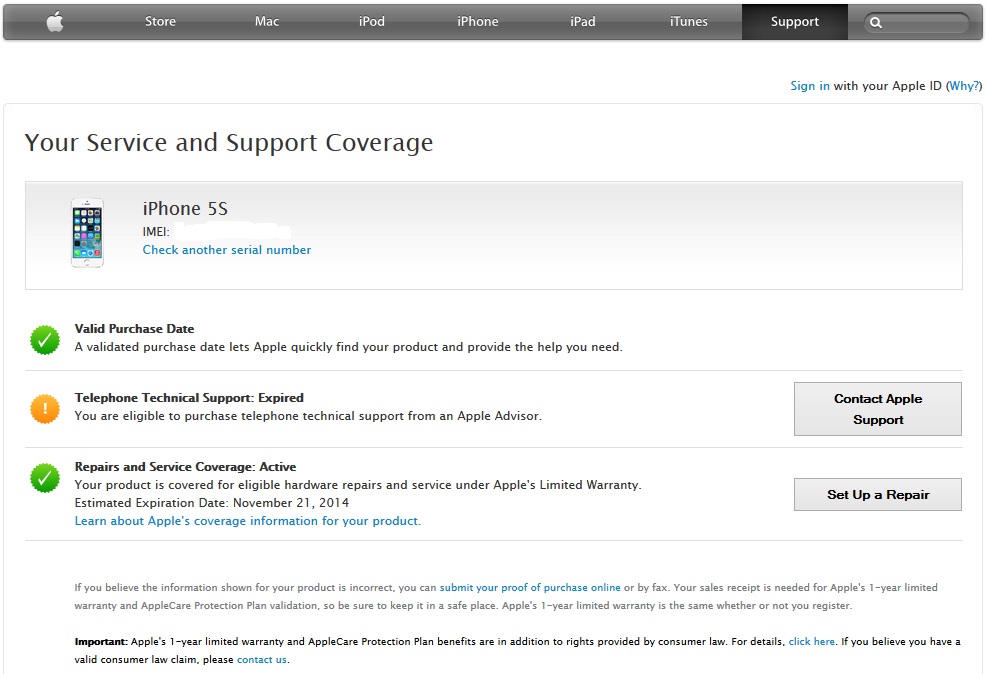Open the iTunes section

(x=689, y=21)
